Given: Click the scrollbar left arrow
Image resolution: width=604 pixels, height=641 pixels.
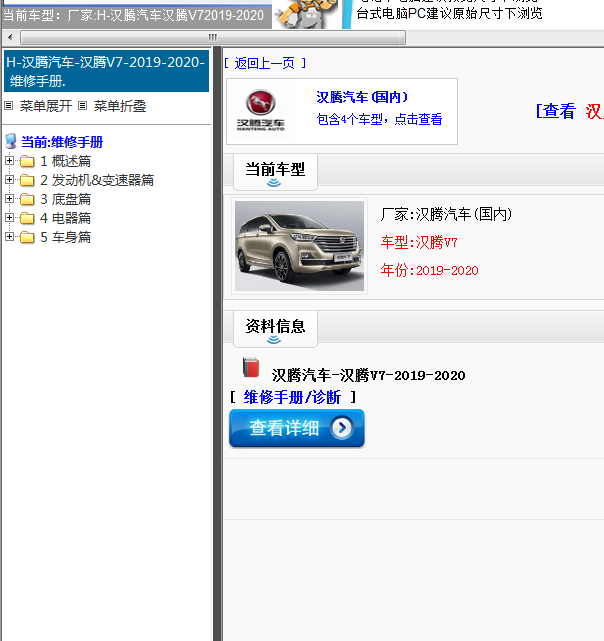Looking at the screenshot, I should (x=10, y=38).
